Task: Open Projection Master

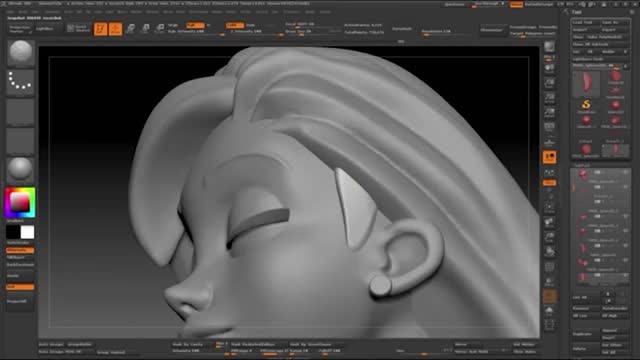Action: pyautogui.click(x=20, y=29)
